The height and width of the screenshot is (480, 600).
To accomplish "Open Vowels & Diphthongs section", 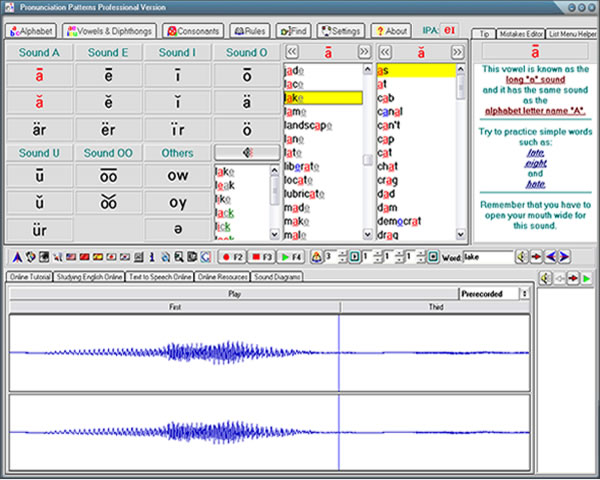I will (109, 31).
